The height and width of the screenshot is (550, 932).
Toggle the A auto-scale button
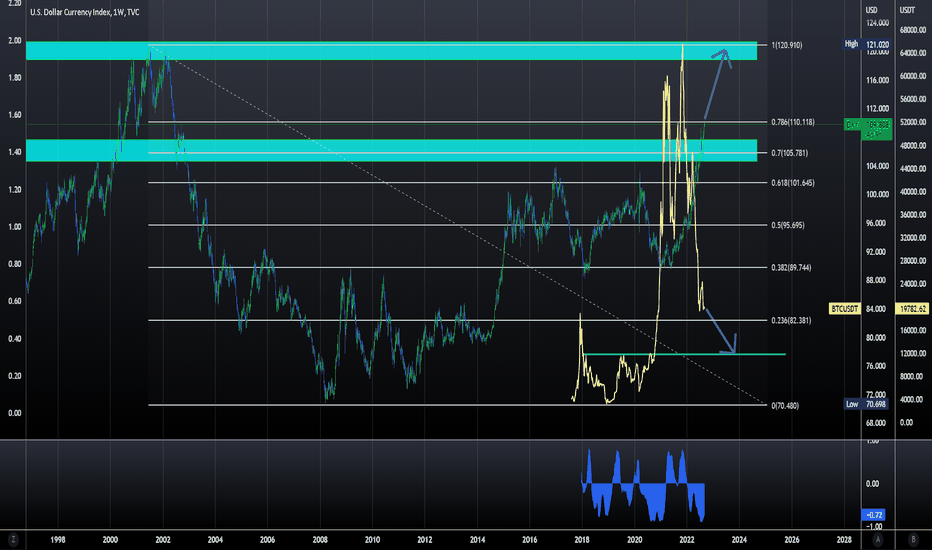tap(878, 540)
